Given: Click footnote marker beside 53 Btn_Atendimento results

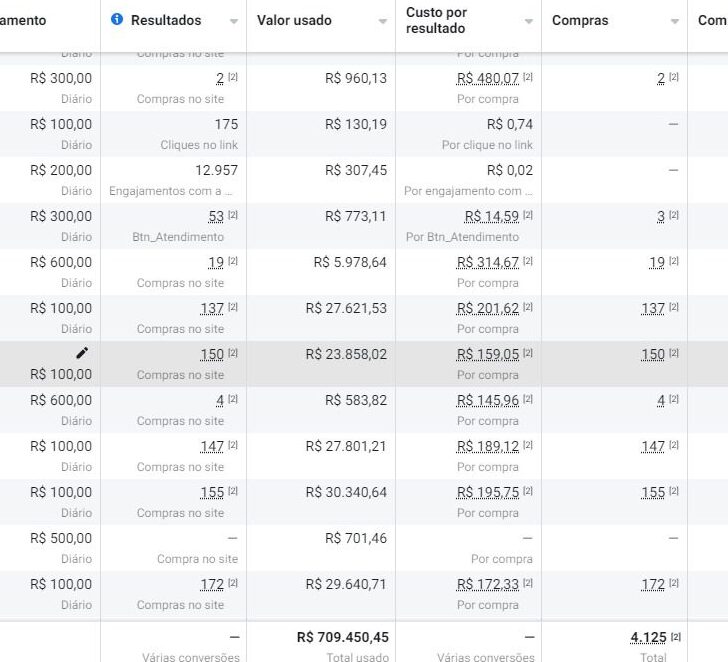Looking at the screenshot, I should [x=233, y=216].
